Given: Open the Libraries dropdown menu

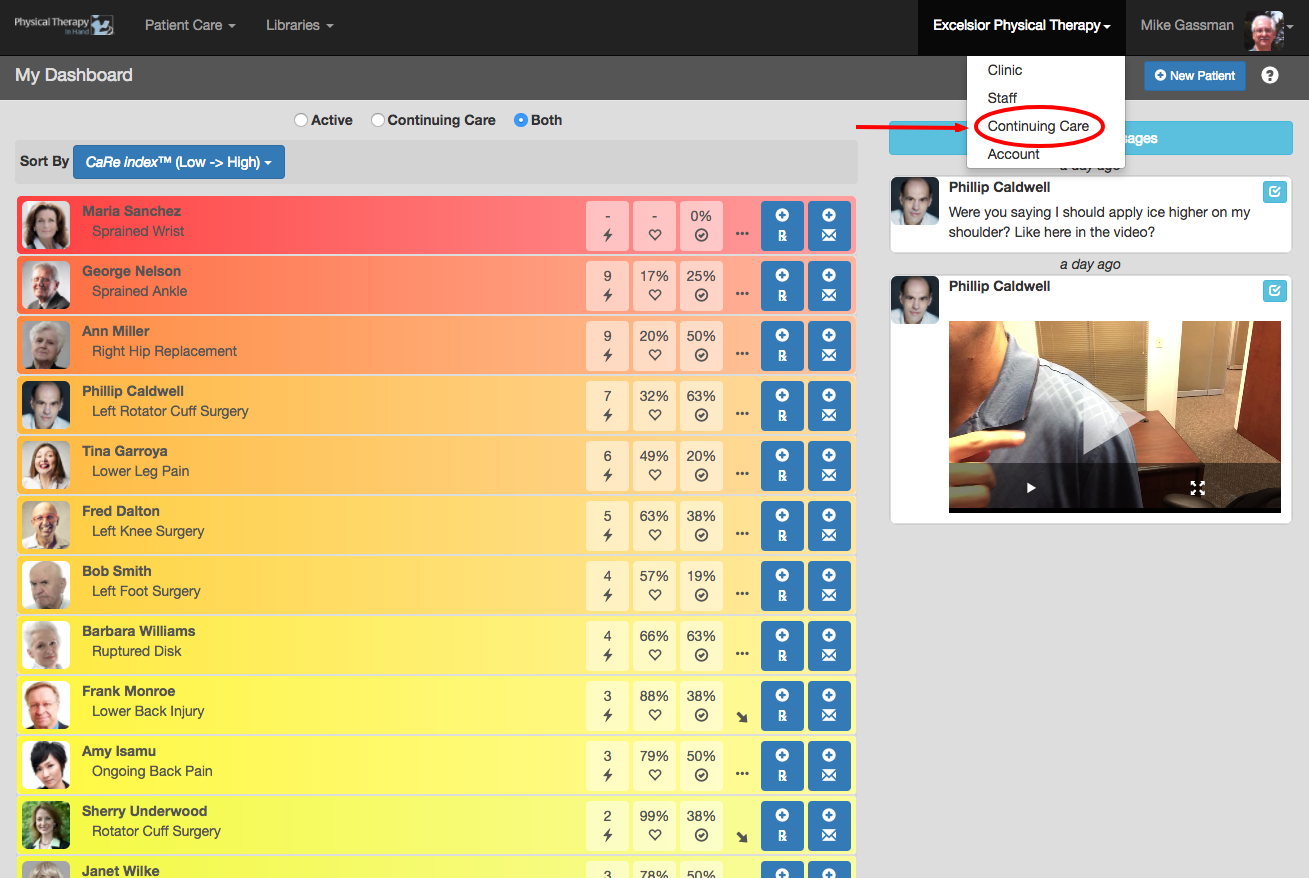Looking at the screenshot, I should (x=299, y=25).
